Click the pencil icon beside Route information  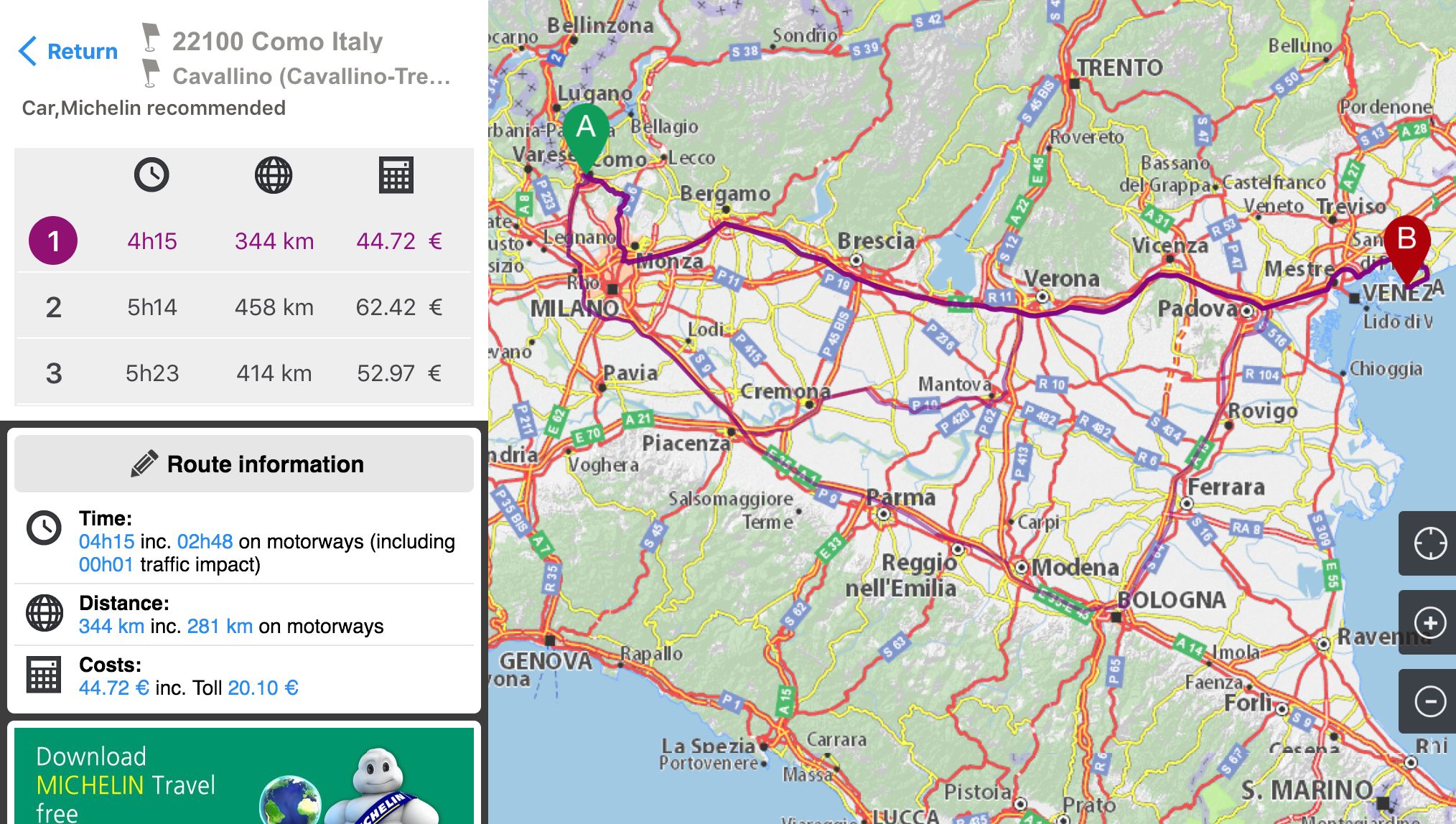pyautogui.click(x=144, y=464)
